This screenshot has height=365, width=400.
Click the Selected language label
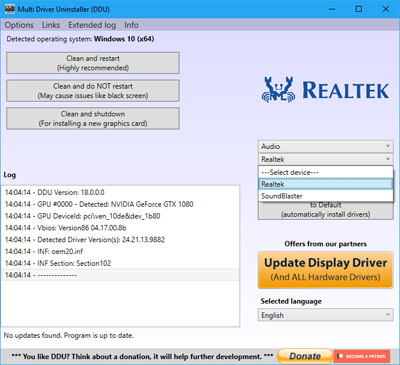(291, 301)
